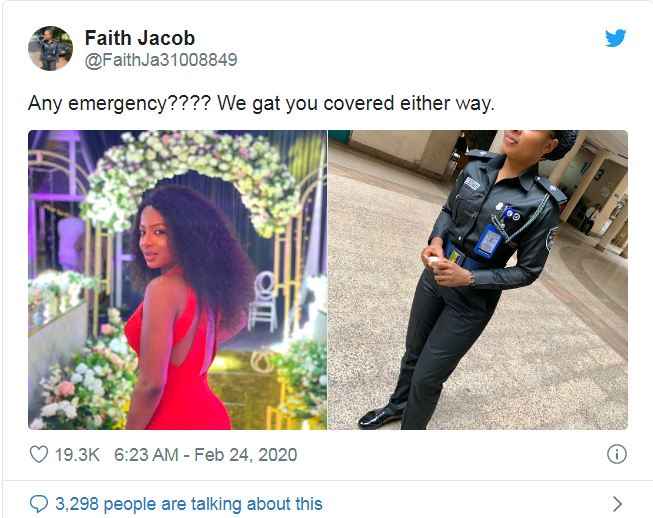Open the 6:23 AM - Feb 24, 2020 timestamp
Viewport: 653px width, 518px height.
click(x=205, y=455)
